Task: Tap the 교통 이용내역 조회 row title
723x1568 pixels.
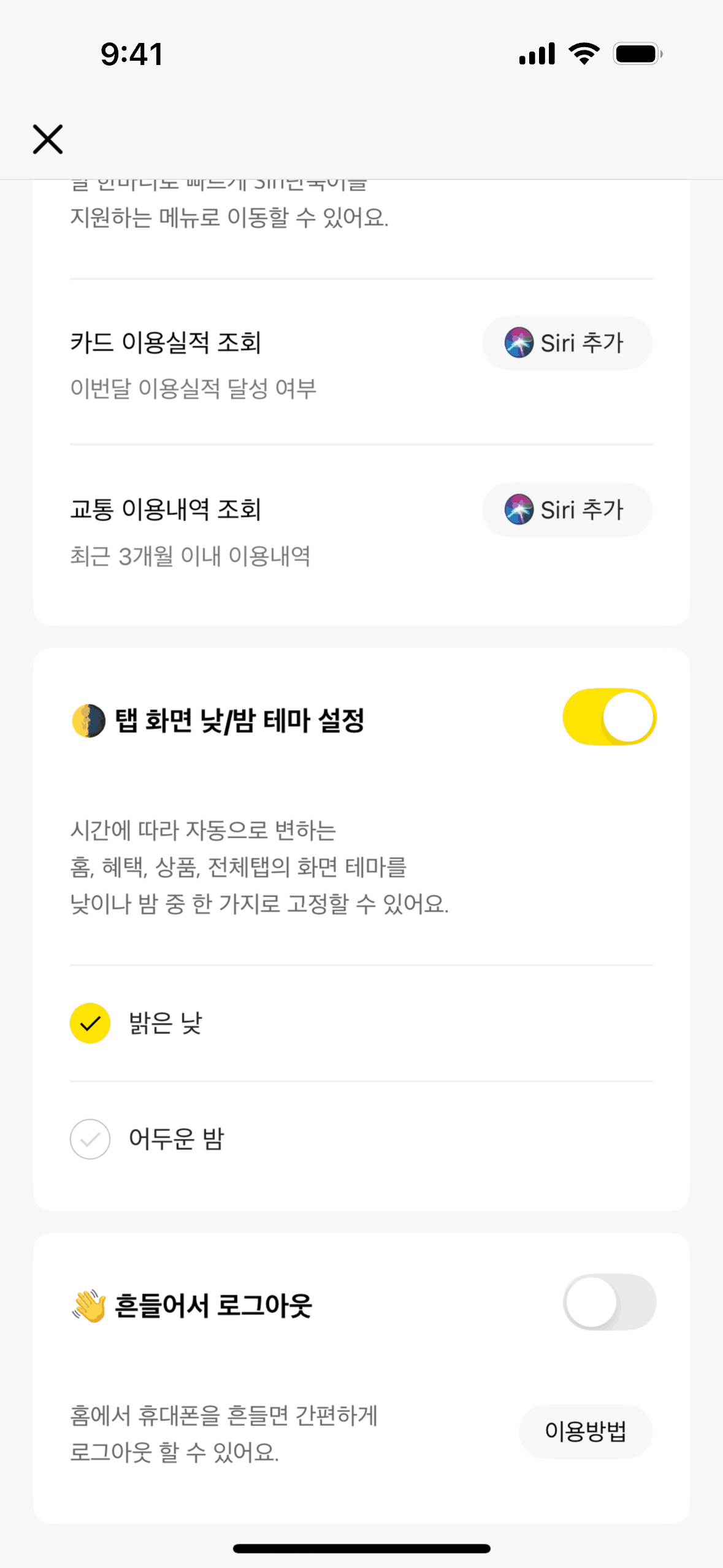Action: (x=166, y=509)
